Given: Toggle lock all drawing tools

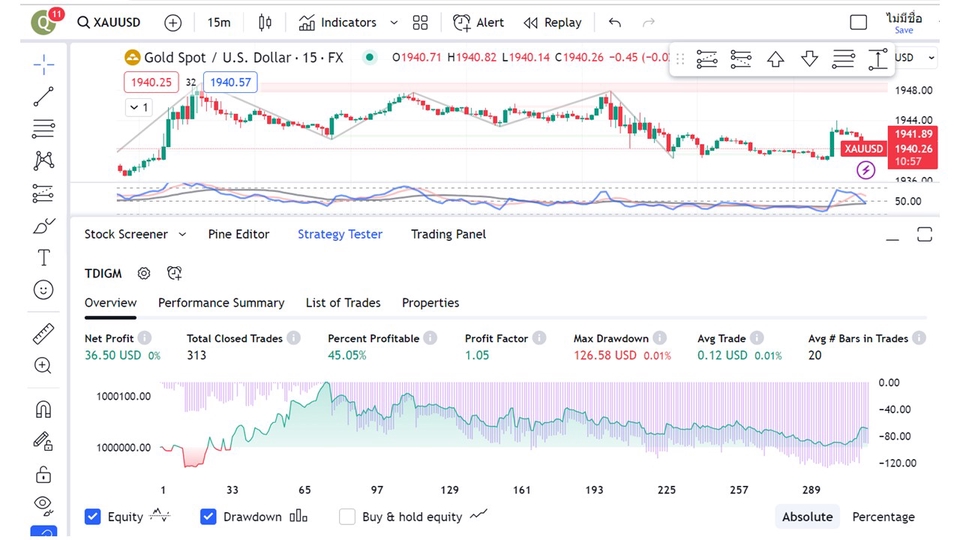Looking at the screenshot, I should (x=43, y=474).
